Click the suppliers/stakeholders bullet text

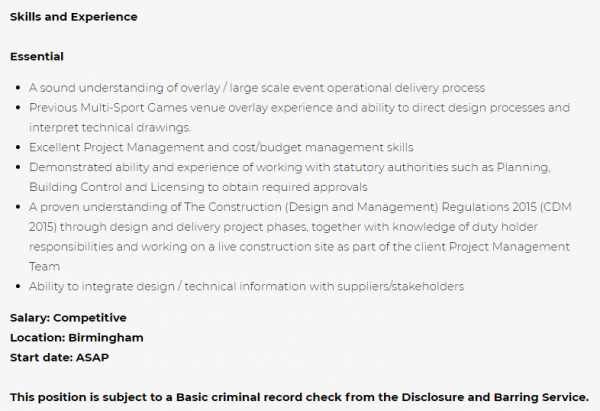pos(246,287)
